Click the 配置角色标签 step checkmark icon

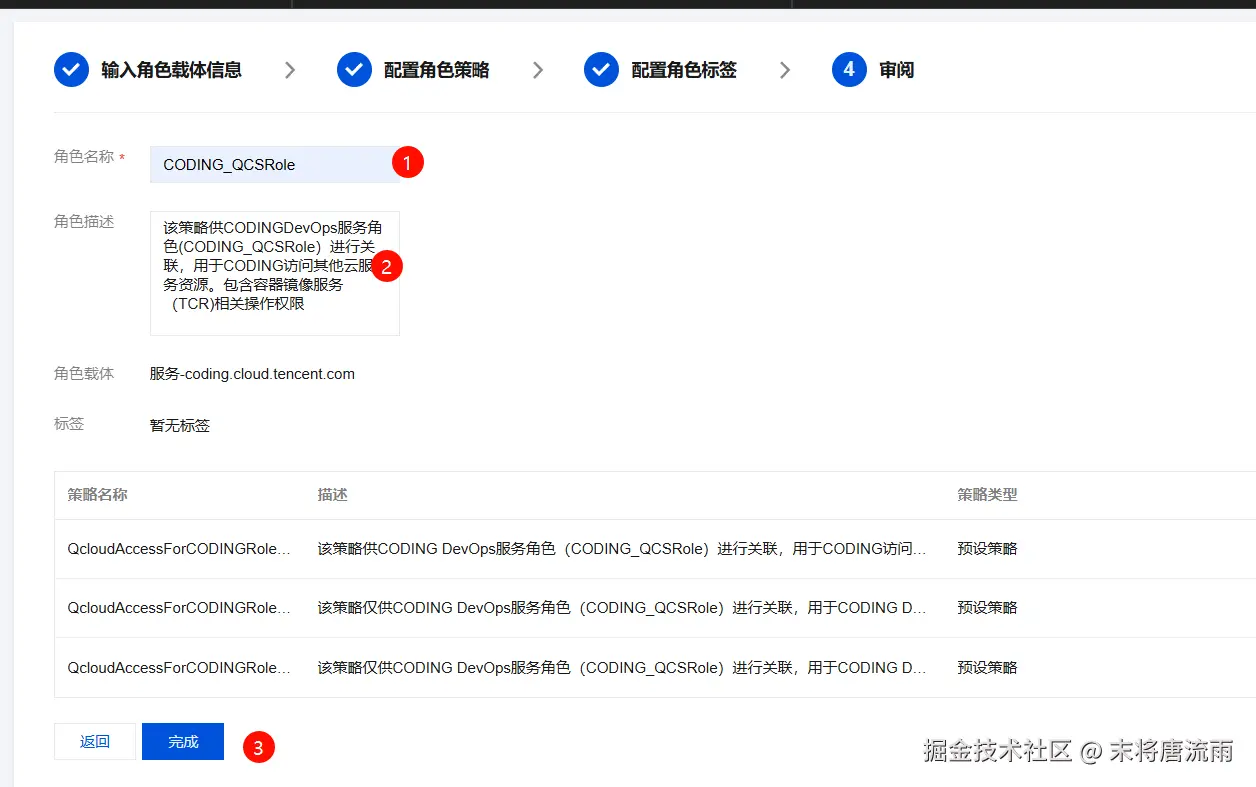tap(601, 70)
